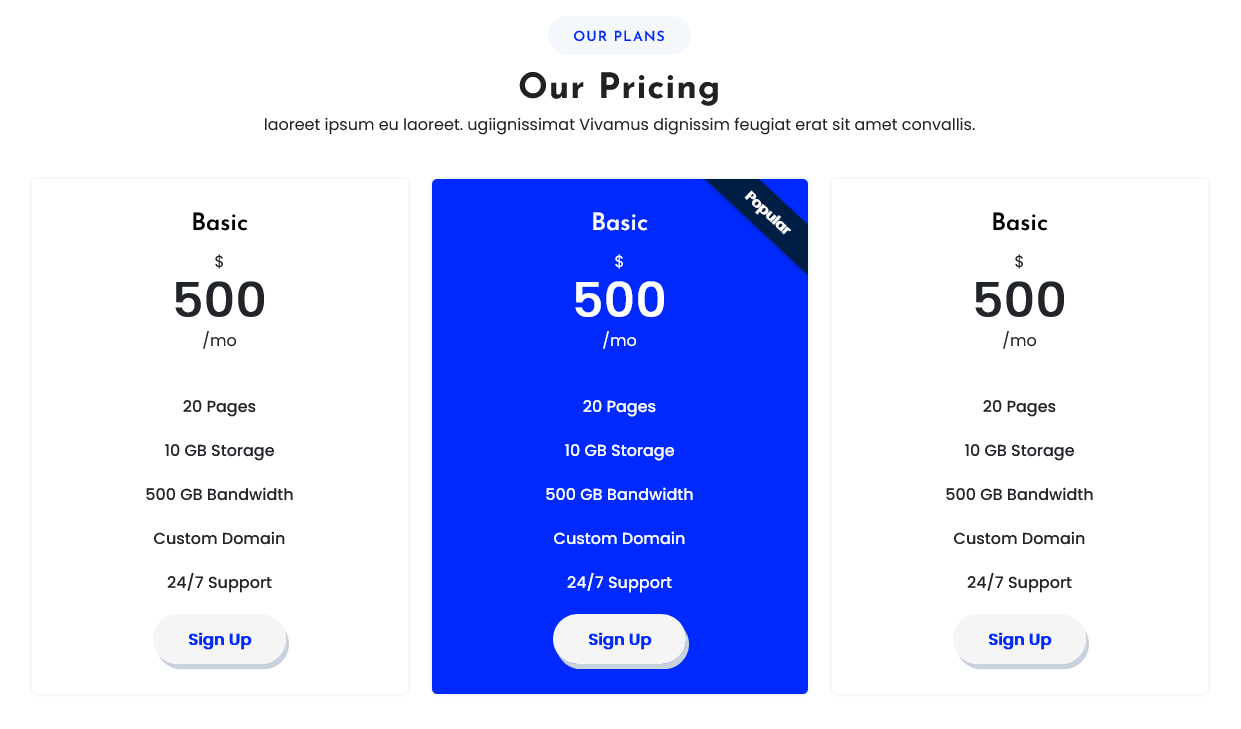The height and width of the screenshot is (729, 1241).
Task: Click 500 GB Bandwidth on the right card
Action: tap(1019, 495)
